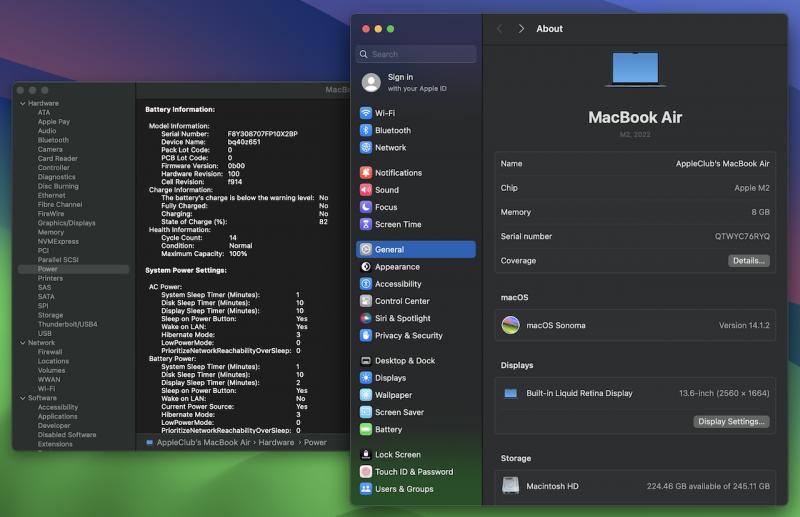800x517 pixels.
Task: Select the Network globe icon
Action: 366,147
